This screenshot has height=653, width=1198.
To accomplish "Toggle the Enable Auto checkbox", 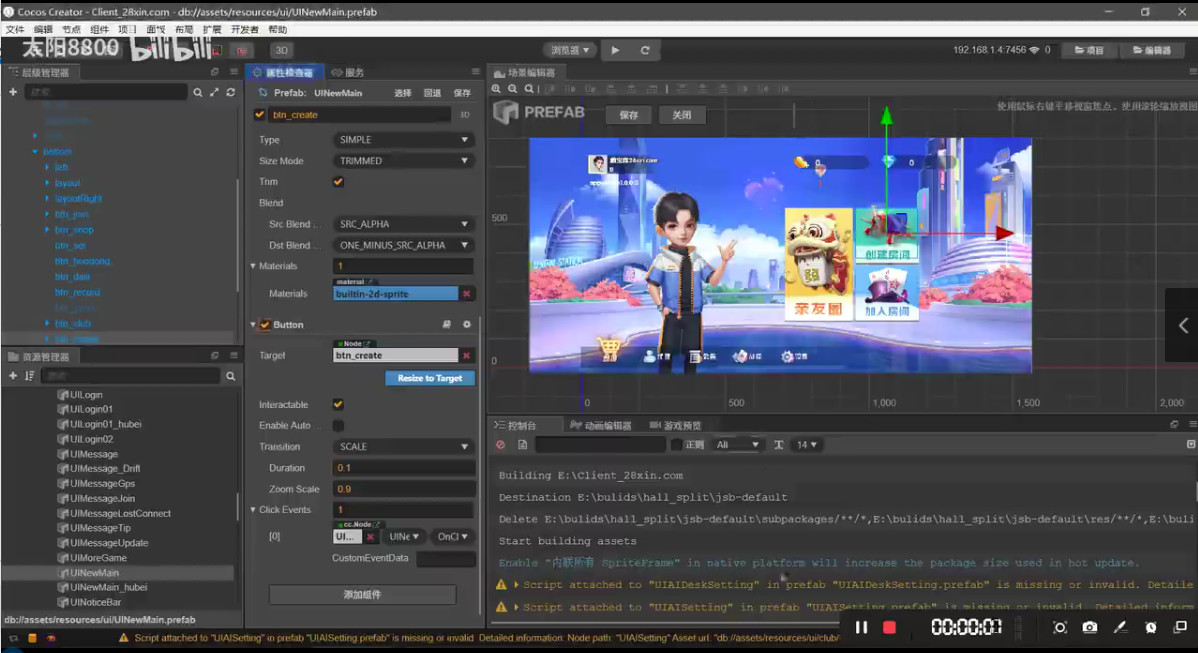I will [338, 425].
